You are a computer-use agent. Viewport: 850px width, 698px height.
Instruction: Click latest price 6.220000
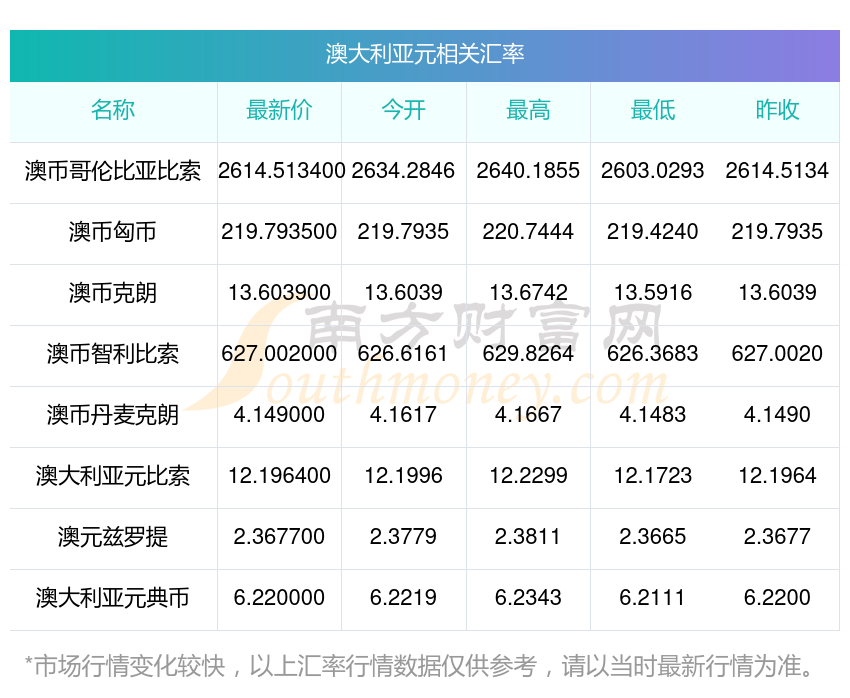coord(279,598)
